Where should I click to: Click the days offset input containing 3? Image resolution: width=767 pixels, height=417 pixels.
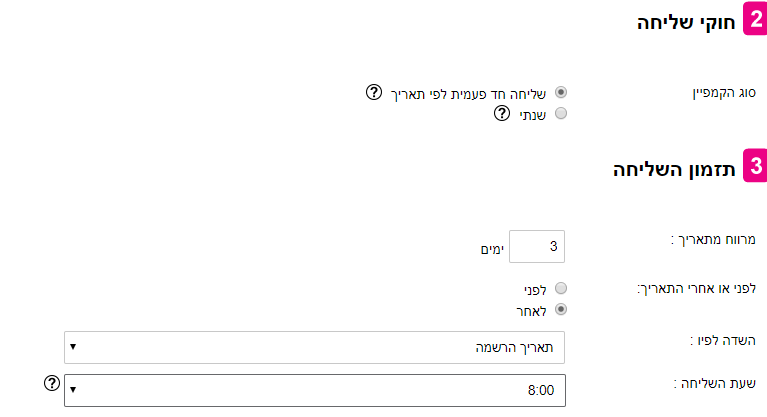click(537, 245)
